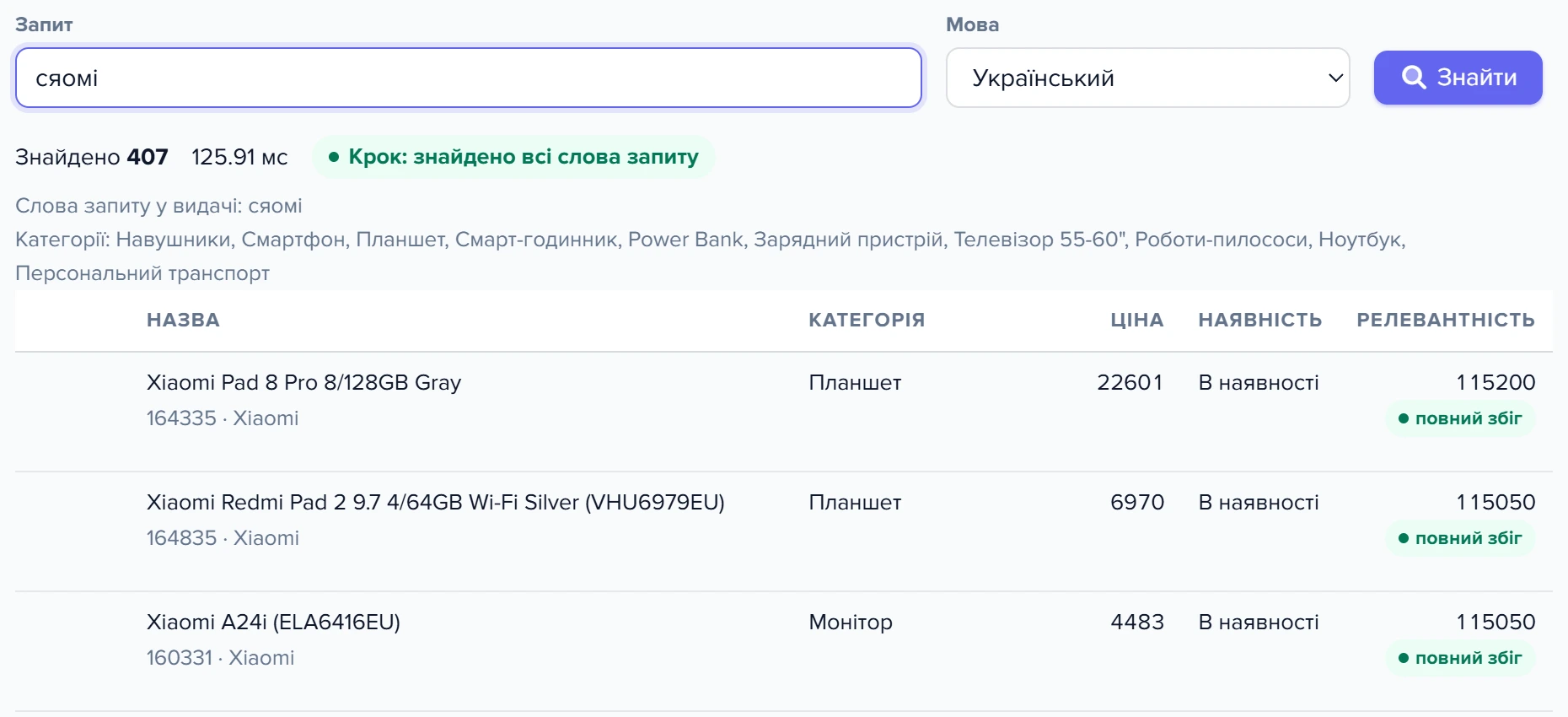The image size is (1568, 717).
Task: Click the 164835 · Xiaomi product code
Action: click(x=223, y=538)
